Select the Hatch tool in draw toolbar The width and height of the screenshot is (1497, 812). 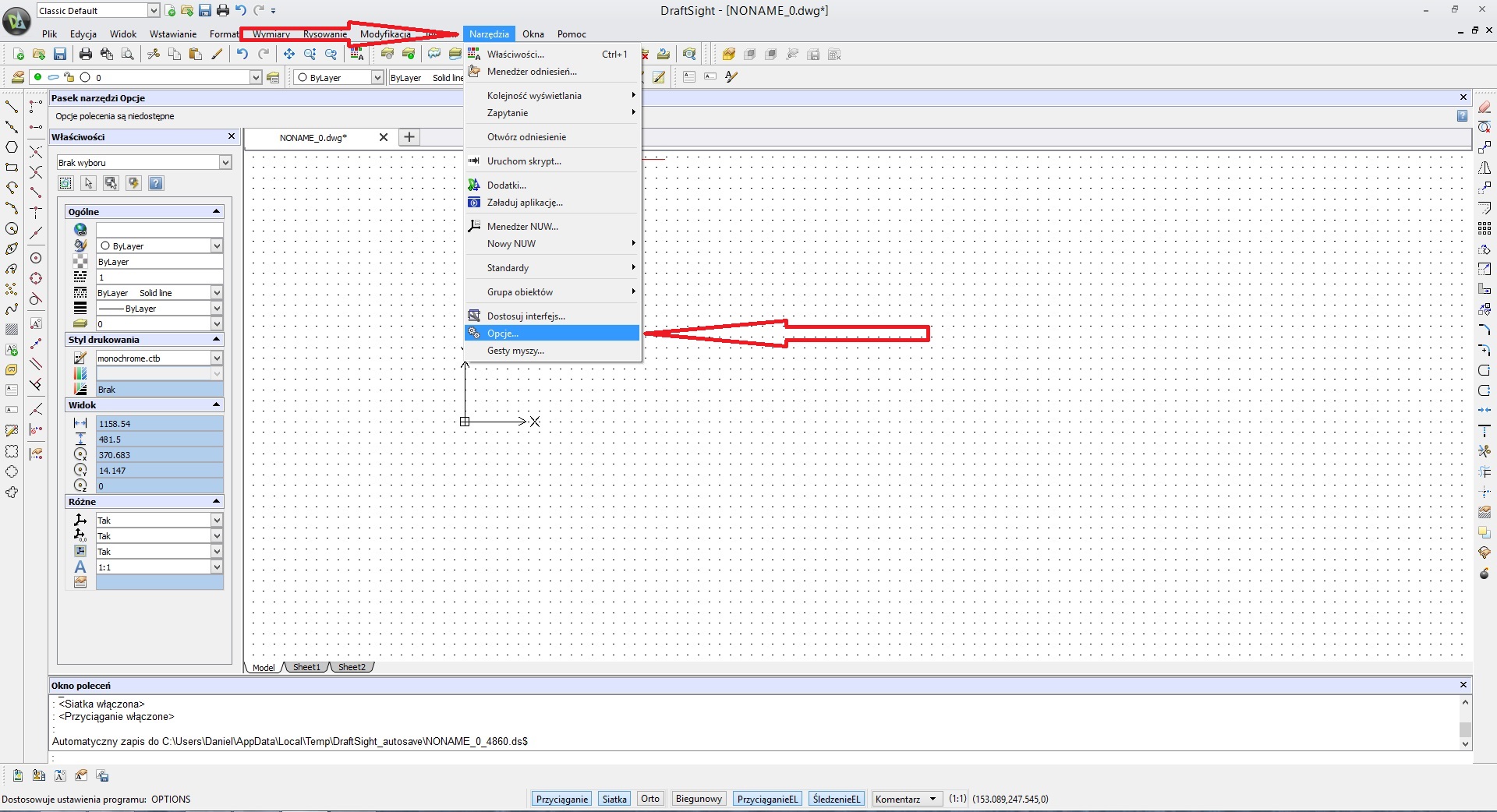point(12,330)
